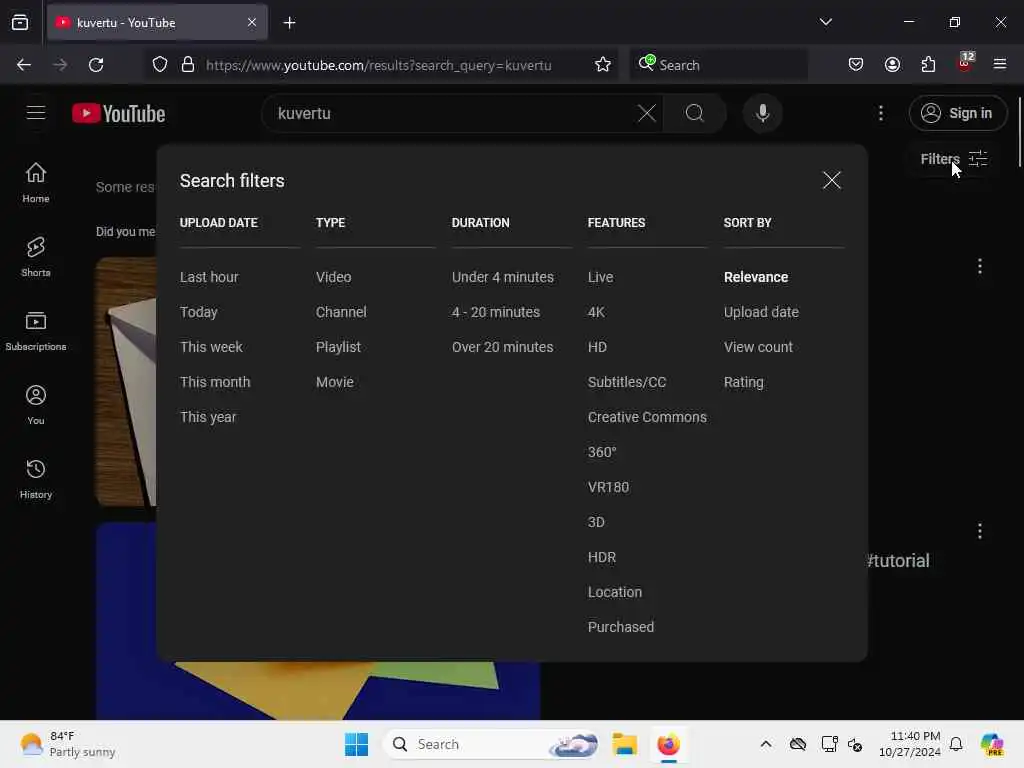Viewport: 1024px width, 768px height.
Task: Enable the HDR feature filter
Action: (x=601, y=557)
